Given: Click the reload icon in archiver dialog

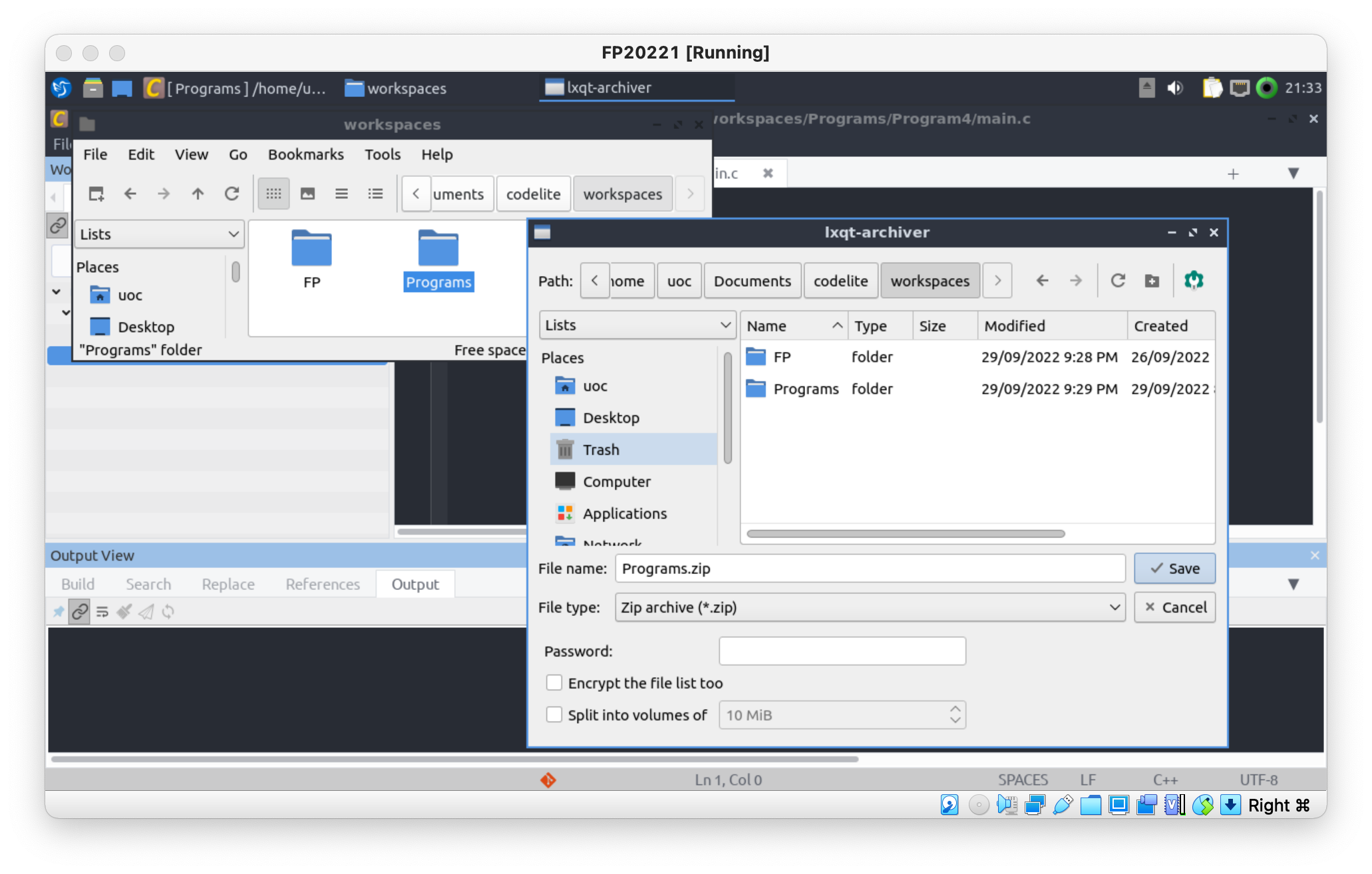Looking at the screenshot, I should [x=1118, y=281].
